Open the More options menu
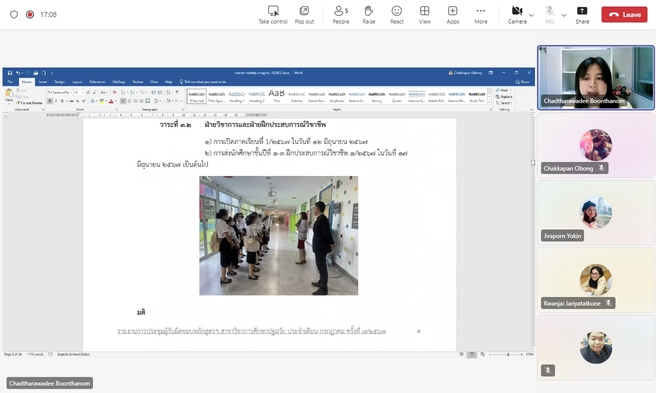 coord(481,15)
